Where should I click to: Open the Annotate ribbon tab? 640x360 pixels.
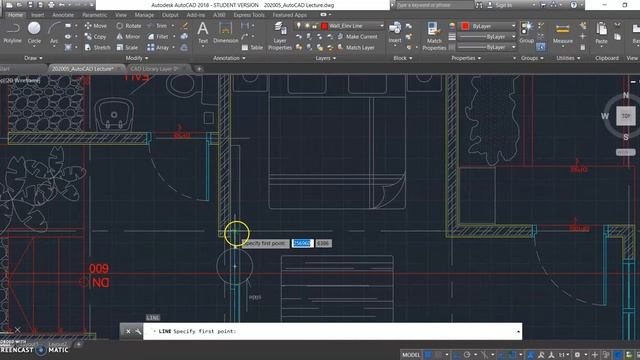pyautogui.click(x=63, y=15)
